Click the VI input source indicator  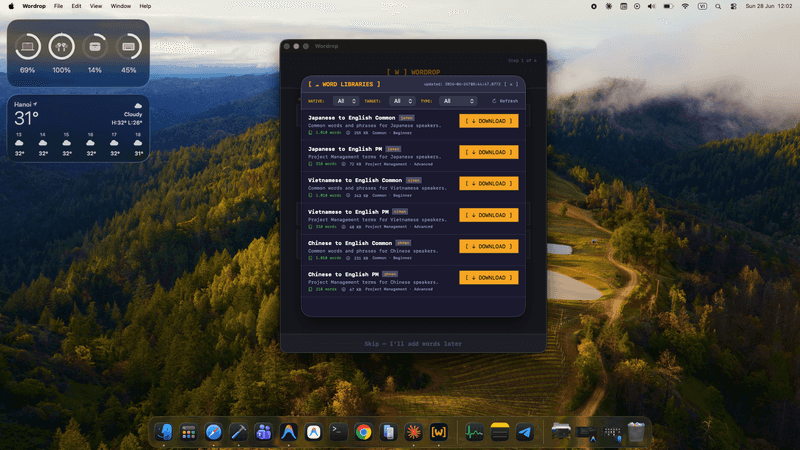(x=702, y=6)
